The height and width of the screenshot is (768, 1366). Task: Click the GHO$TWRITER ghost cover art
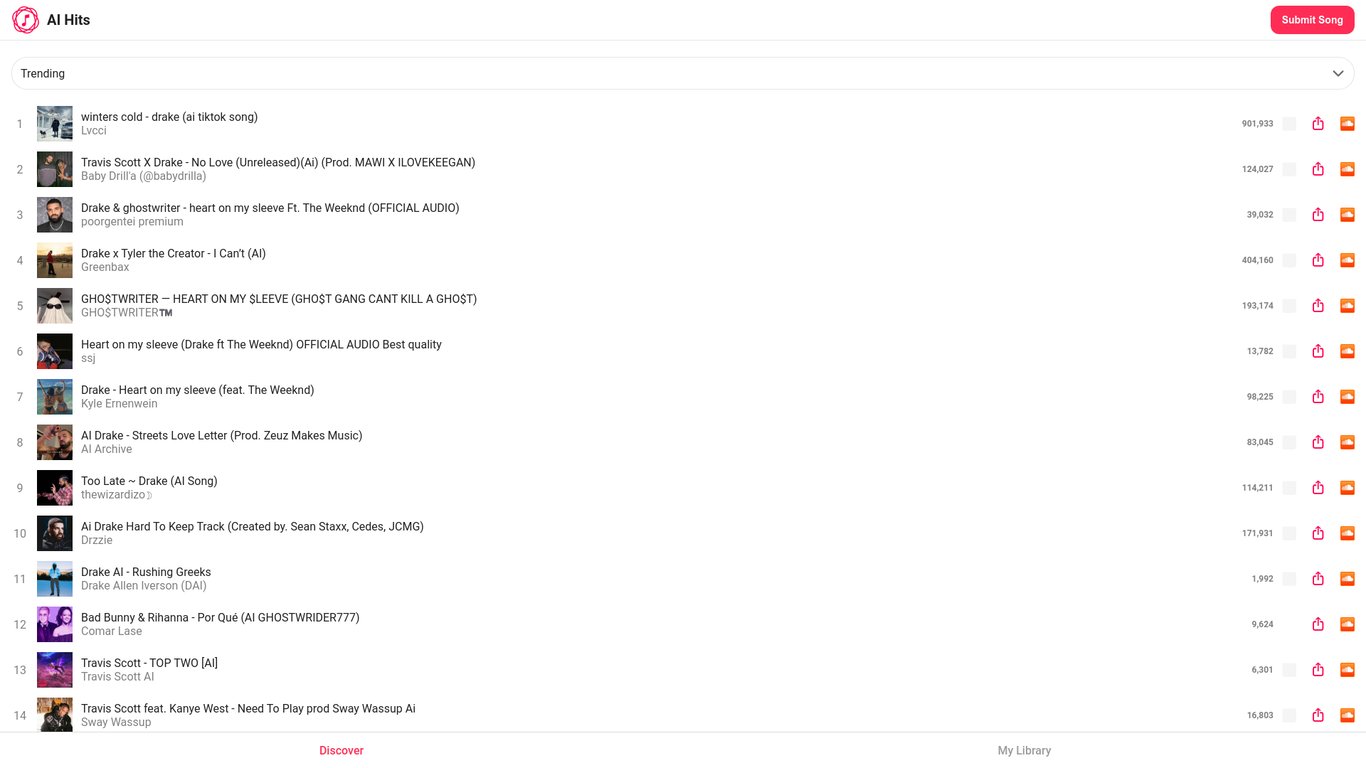(55, 306)
